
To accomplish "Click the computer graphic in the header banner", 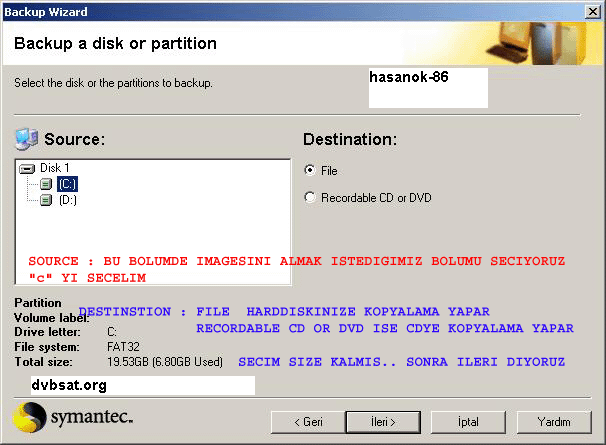I will (x=539, y=43).
